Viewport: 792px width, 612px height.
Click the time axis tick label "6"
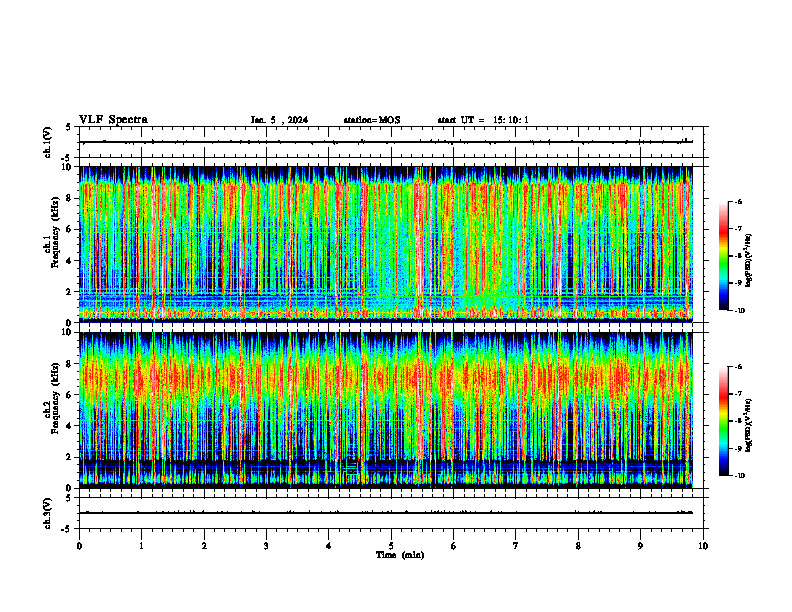coord(453,546)
